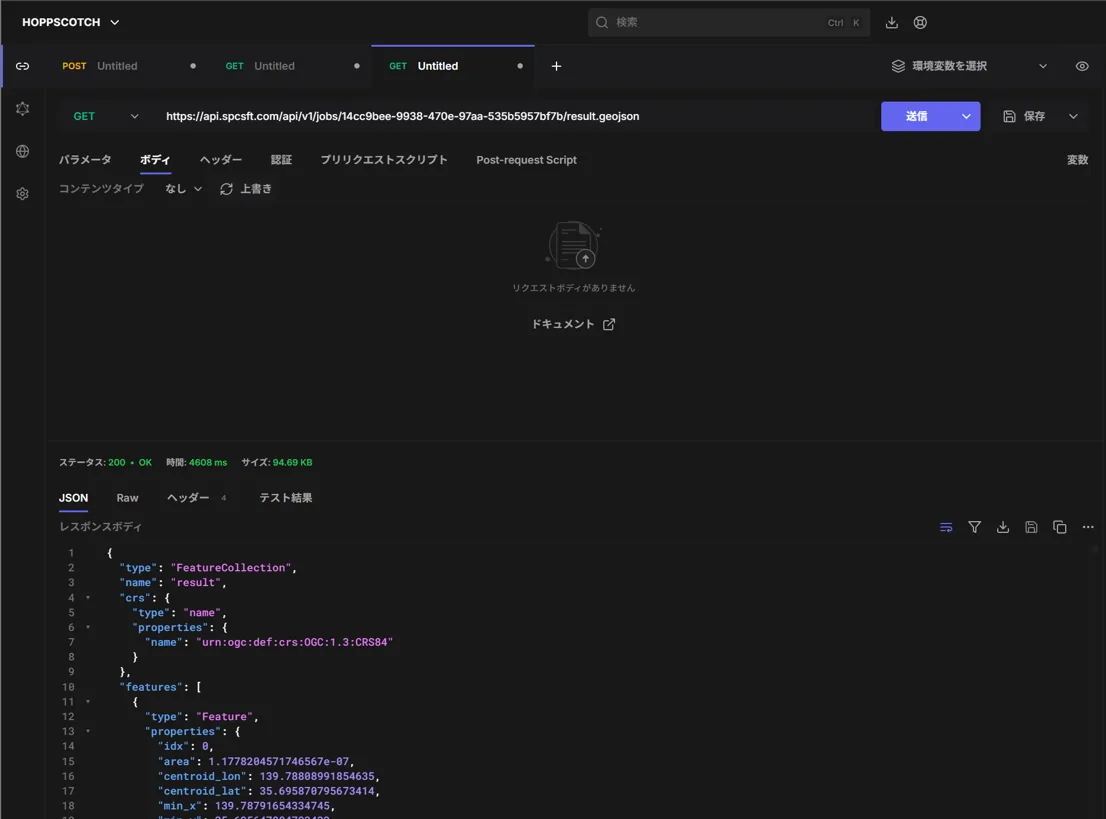Collapse the feature object at line 11
Image resolution: width=1106 pixels, height=819 pixels.
(88, 702)
